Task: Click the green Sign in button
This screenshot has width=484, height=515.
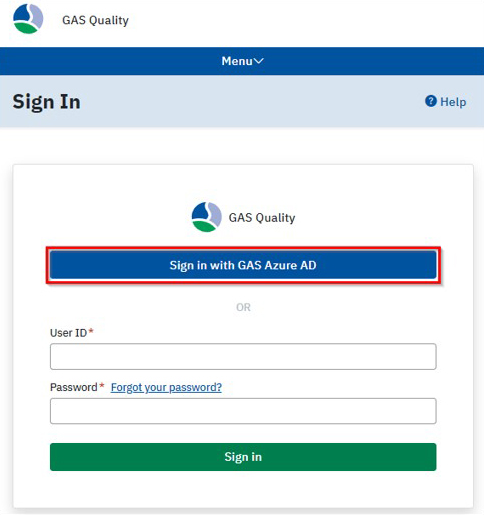Action: [243, 457]
